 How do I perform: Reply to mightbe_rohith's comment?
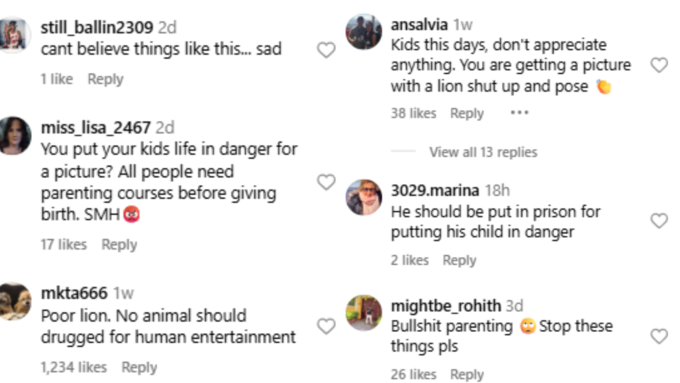[467, 374]
